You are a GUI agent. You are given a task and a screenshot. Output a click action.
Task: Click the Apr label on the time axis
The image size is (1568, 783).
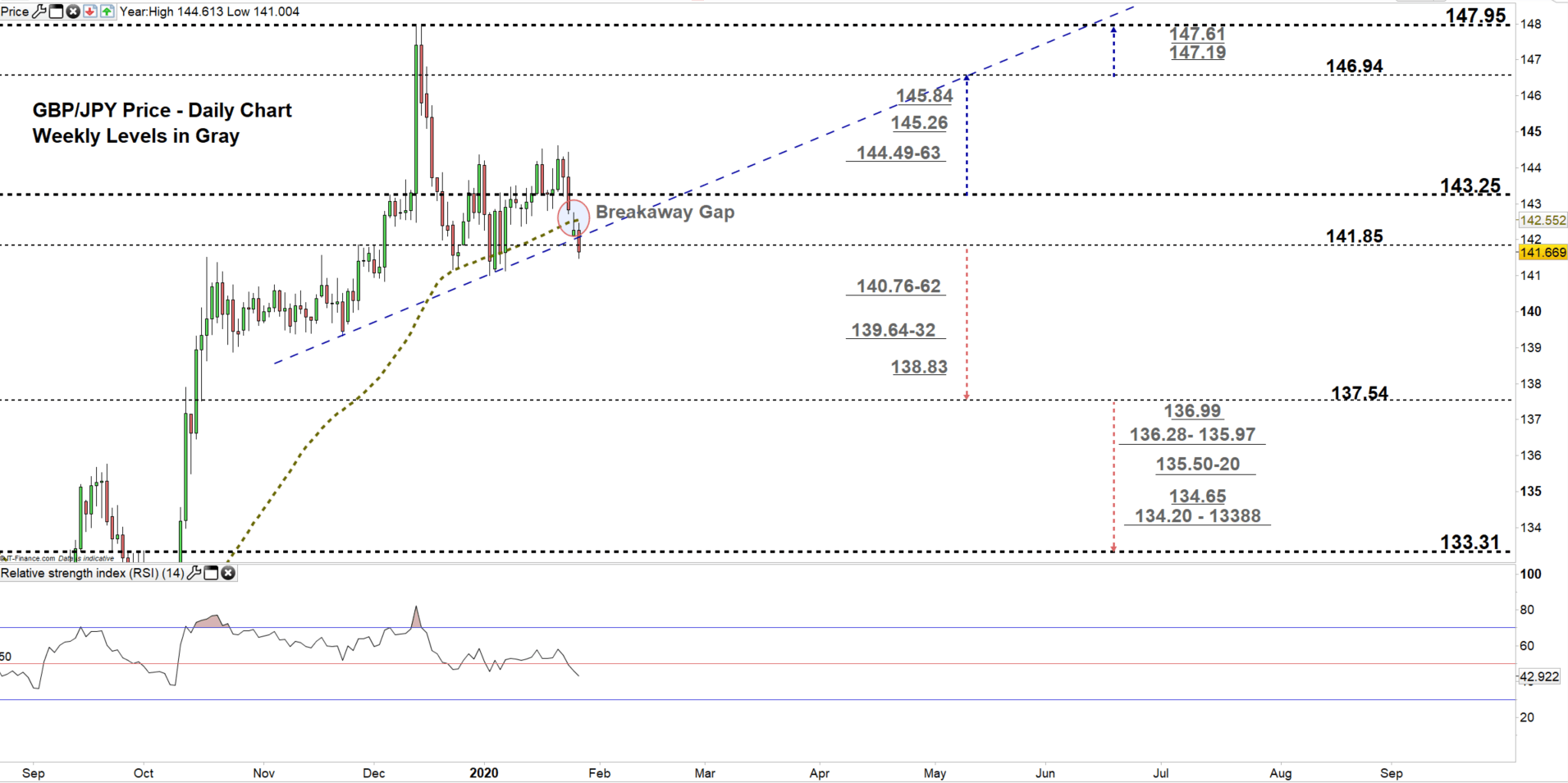tap(820, 773)
